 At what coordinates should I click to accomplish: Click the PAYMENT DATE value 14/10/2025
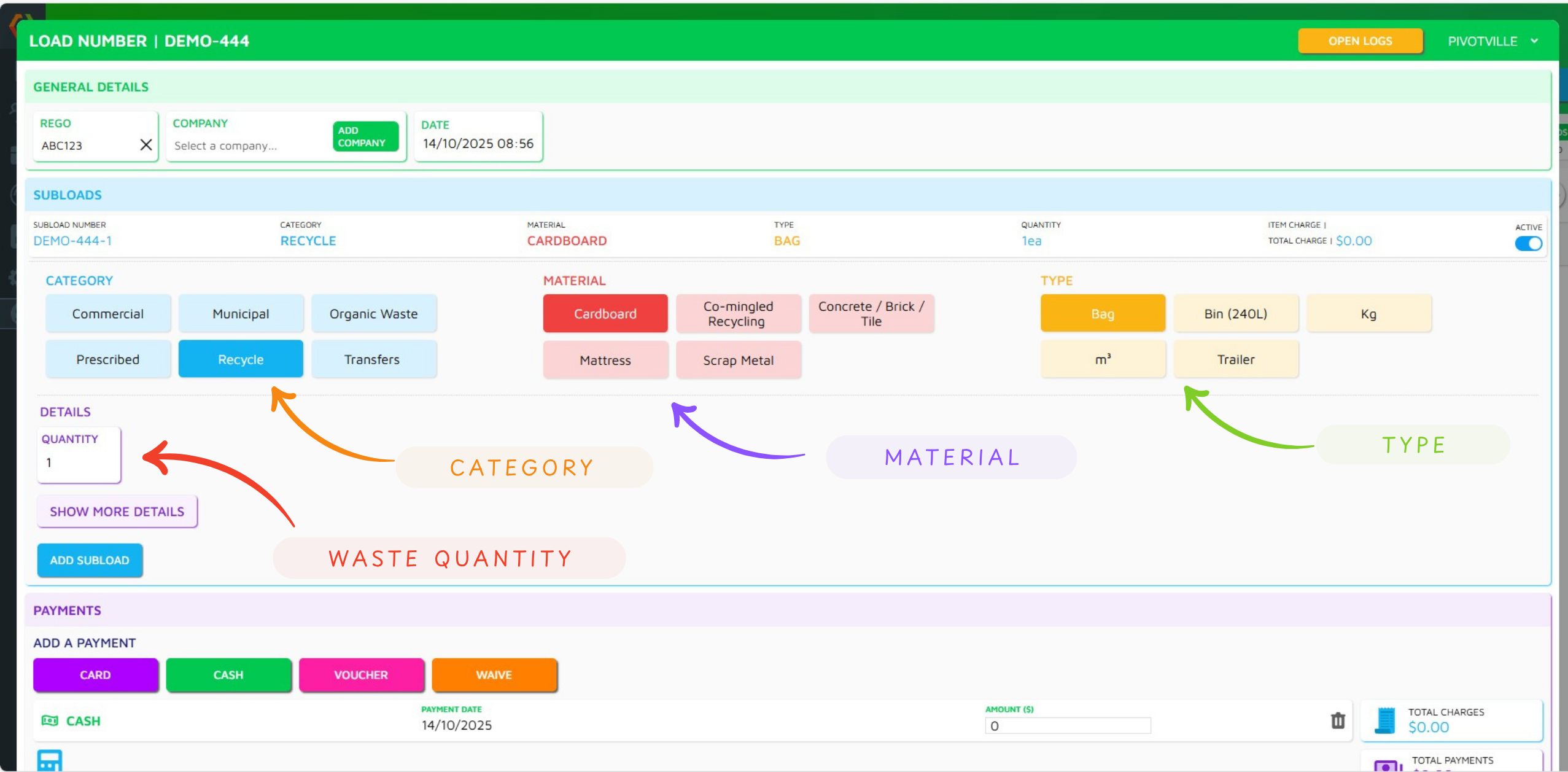coord(456,725)
